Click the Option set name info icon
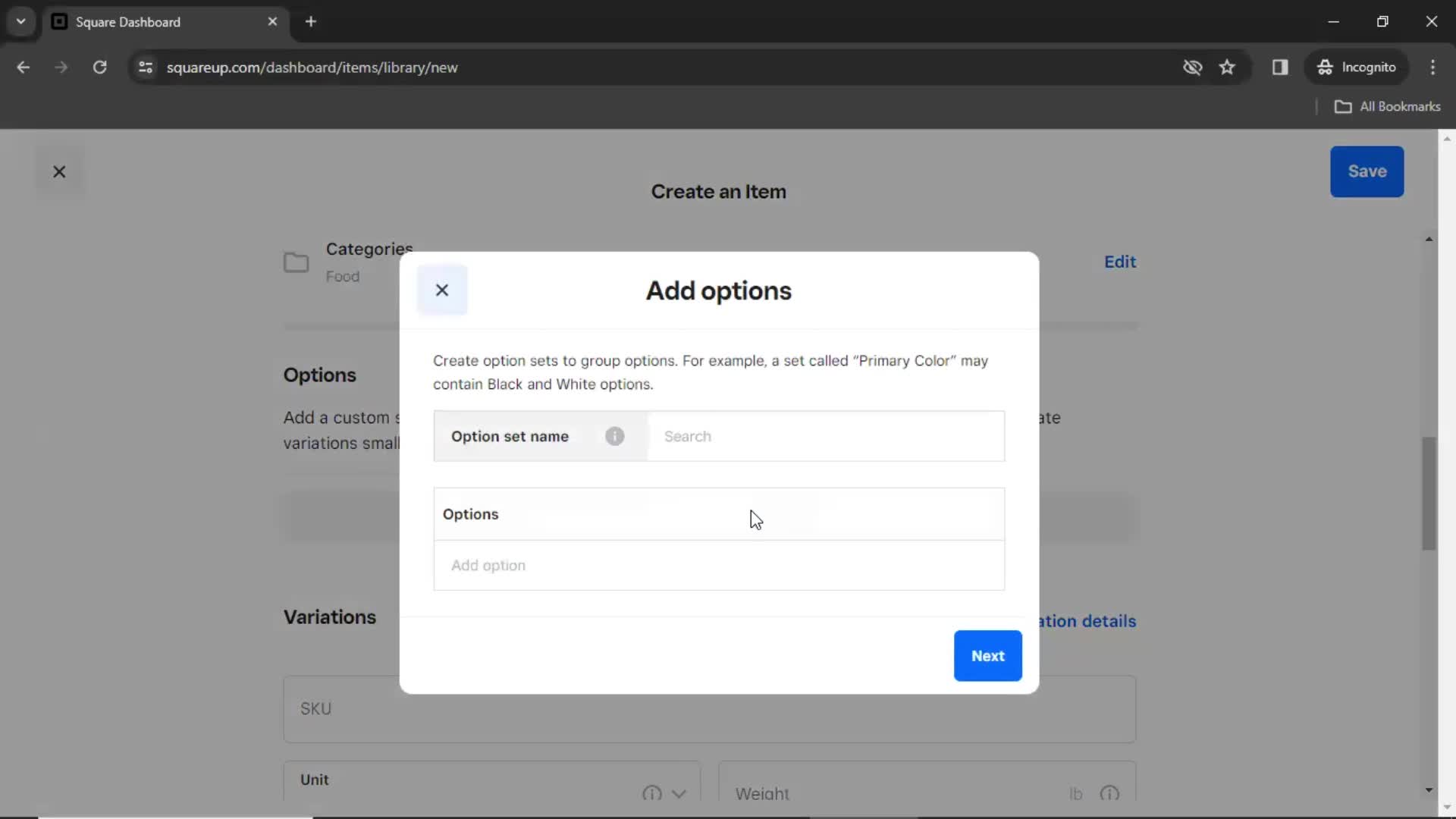Viewport: 1456px width, 819px height. pyautogui.click(x=614, y=436)
